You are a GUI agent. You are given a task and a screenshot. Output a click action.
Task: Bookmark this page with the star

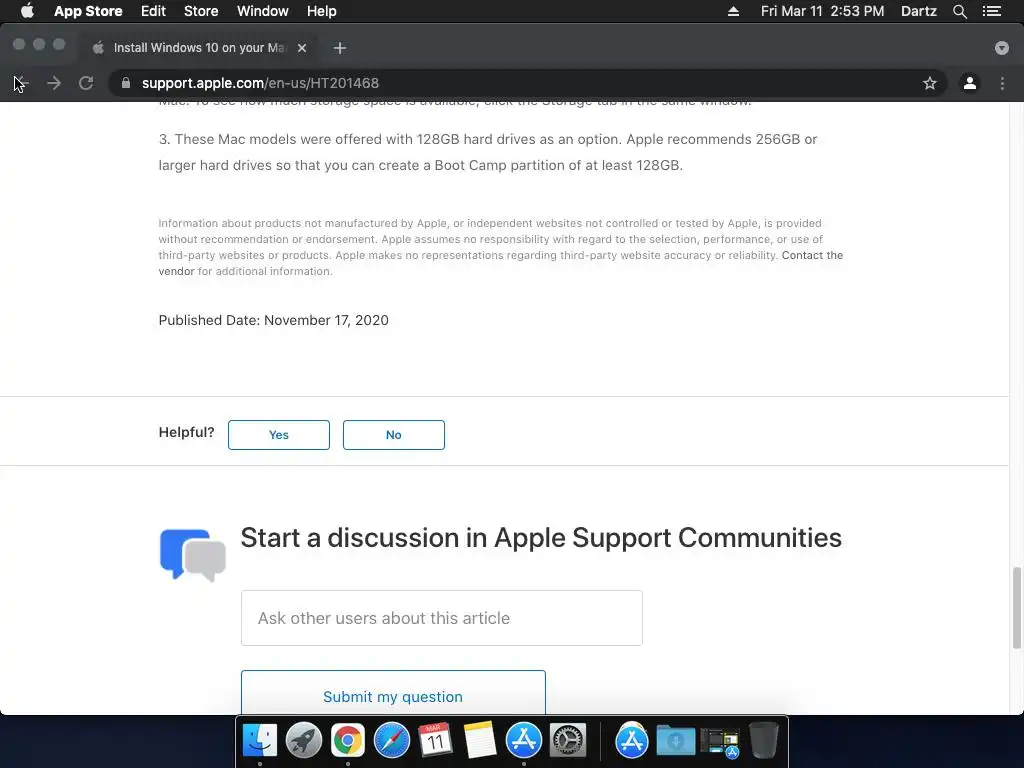930,83
